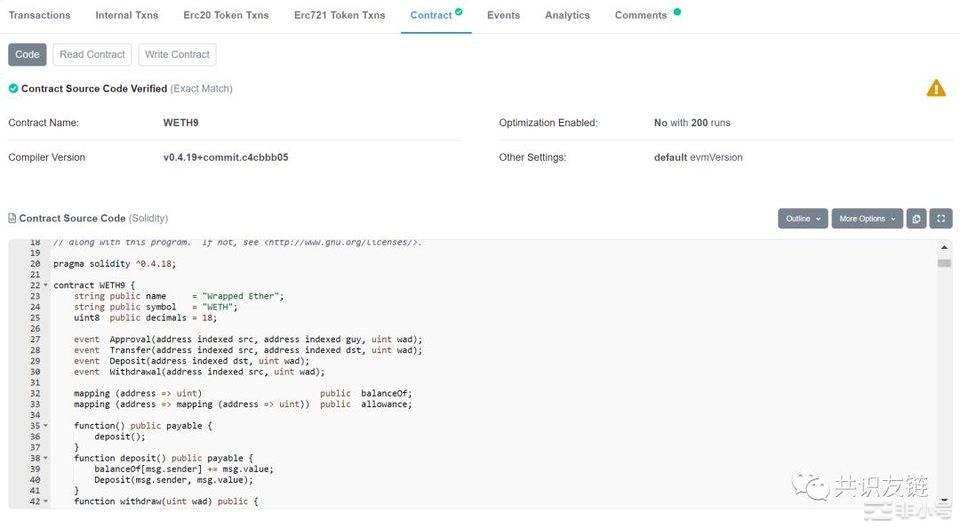Click the Contract tab green check badge
The height and width of the screenshot is (529, 960).
(x=459, y=12)
